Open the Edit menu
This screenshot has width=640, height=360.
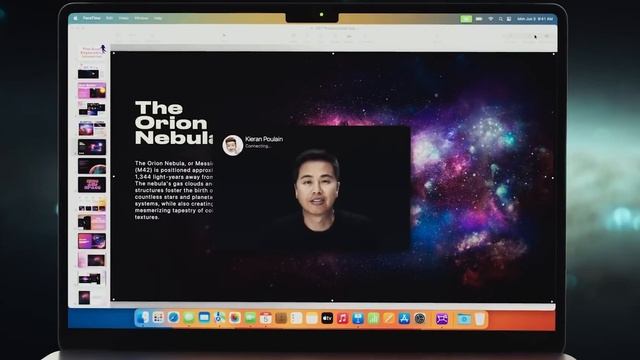pos(109,18)
